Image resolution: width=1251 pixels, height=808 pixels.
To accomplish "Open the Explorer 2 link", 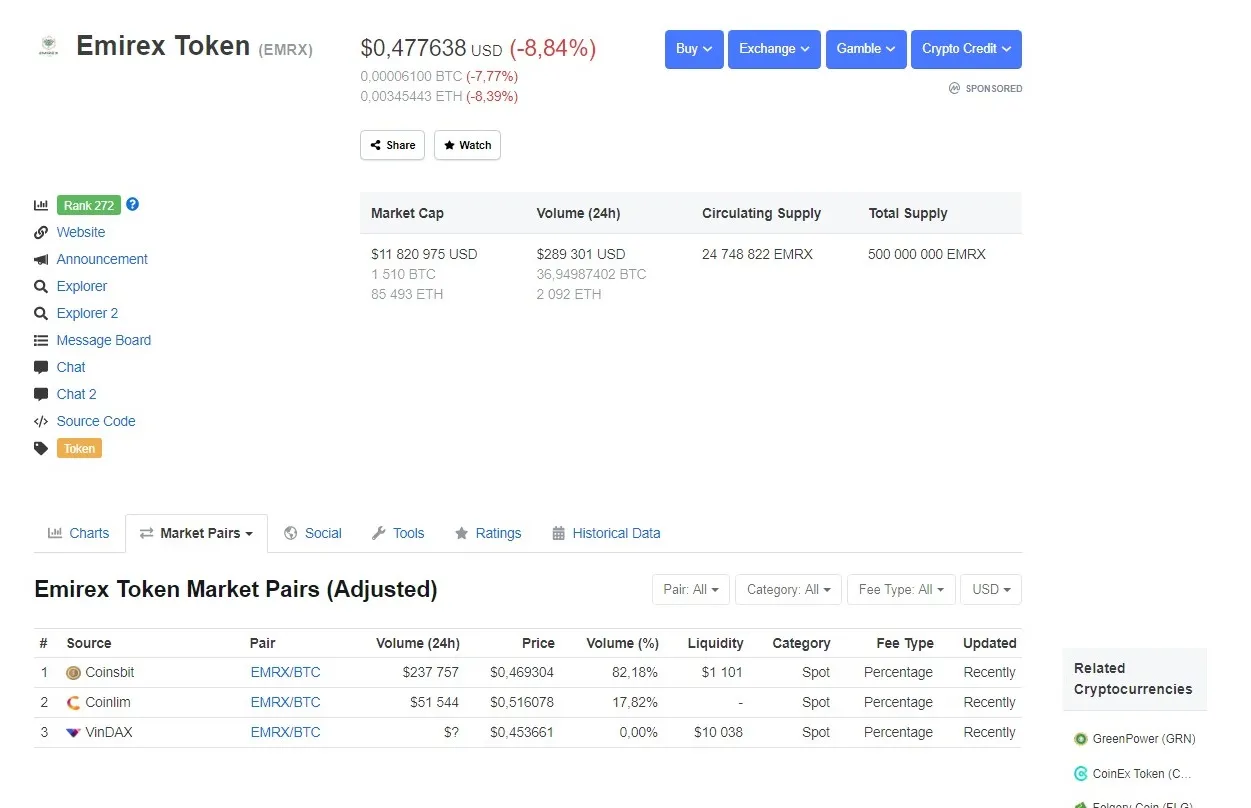I will [x=88, y=313].
